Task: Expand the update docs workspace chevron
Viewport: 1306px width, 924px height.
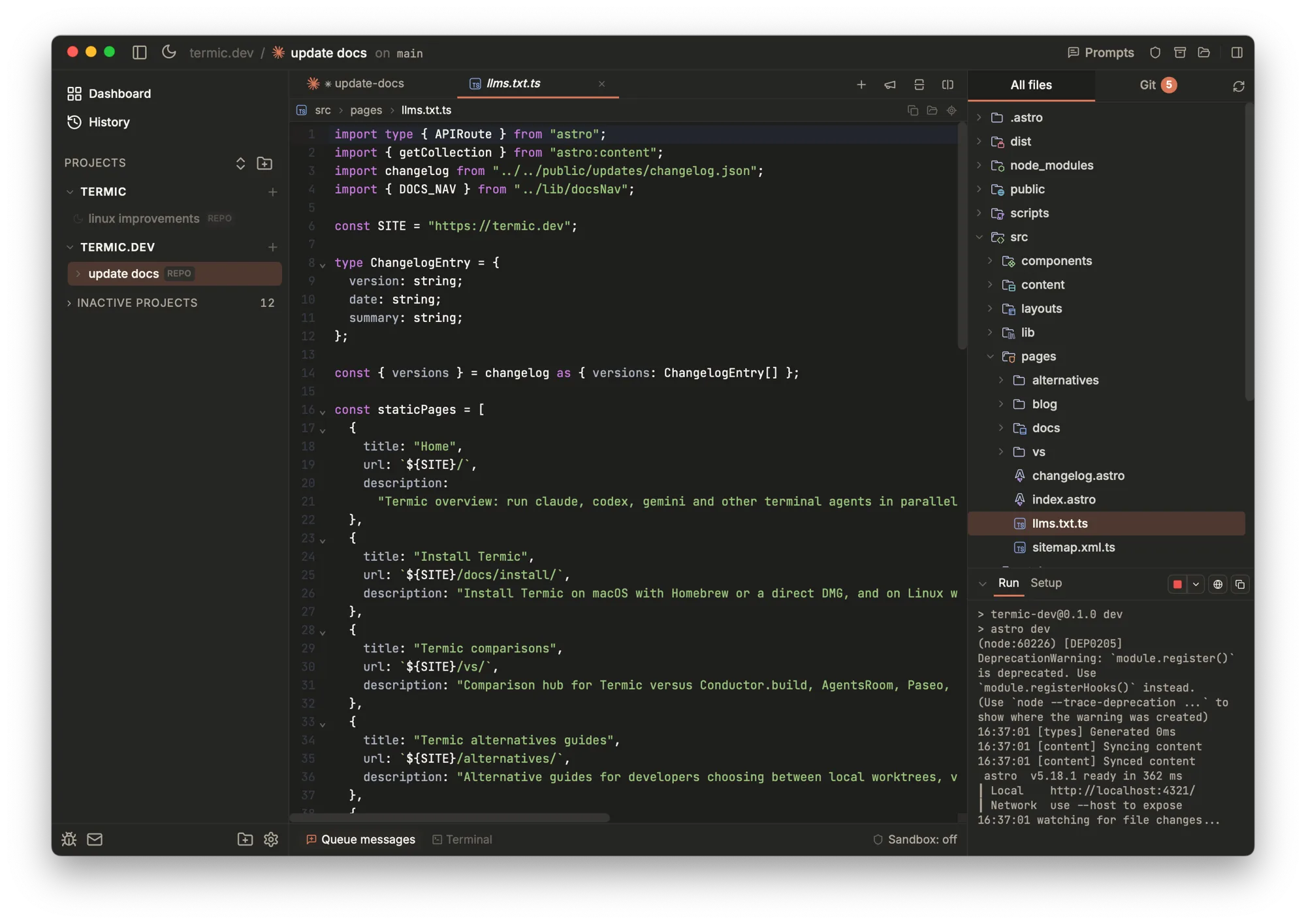Action: coord(78,274)
